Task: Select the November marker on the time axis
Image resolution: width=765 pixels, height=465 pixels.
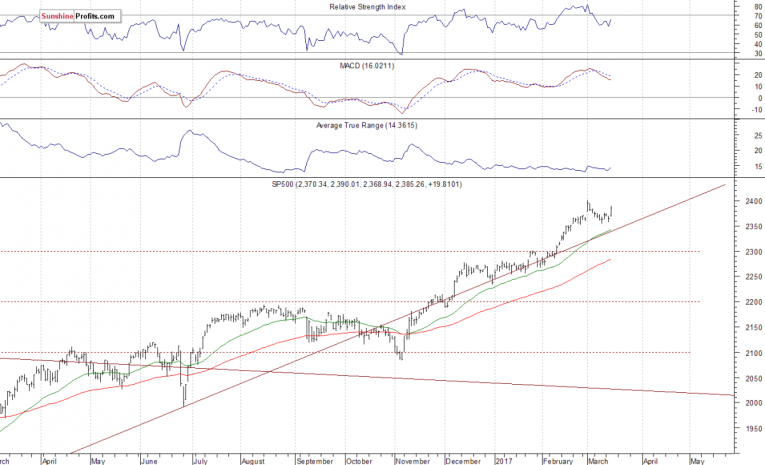Action: point(411,462)
